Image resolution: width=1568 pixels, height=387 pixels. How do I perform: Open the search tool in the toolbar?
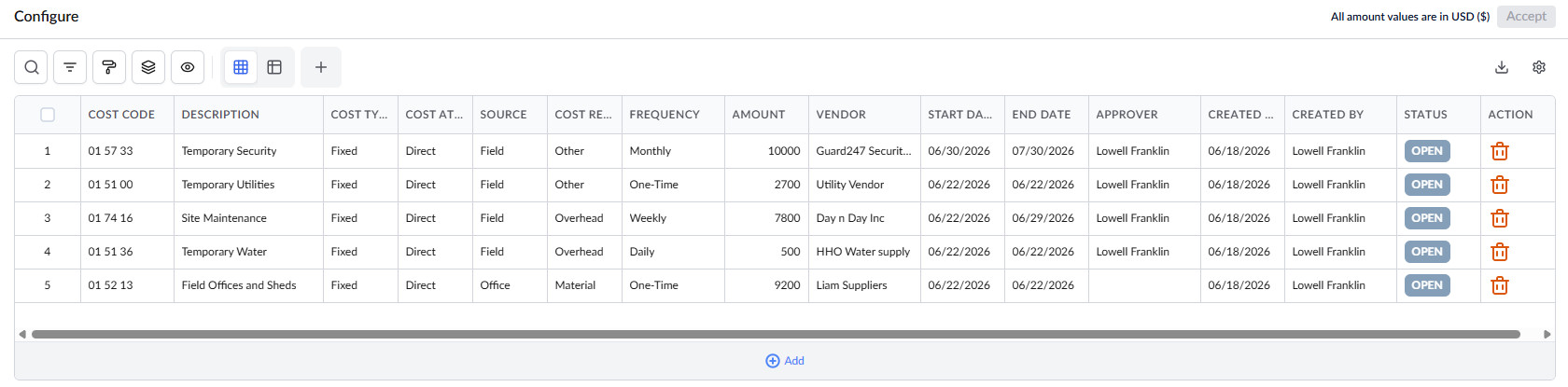coord(32,67)
